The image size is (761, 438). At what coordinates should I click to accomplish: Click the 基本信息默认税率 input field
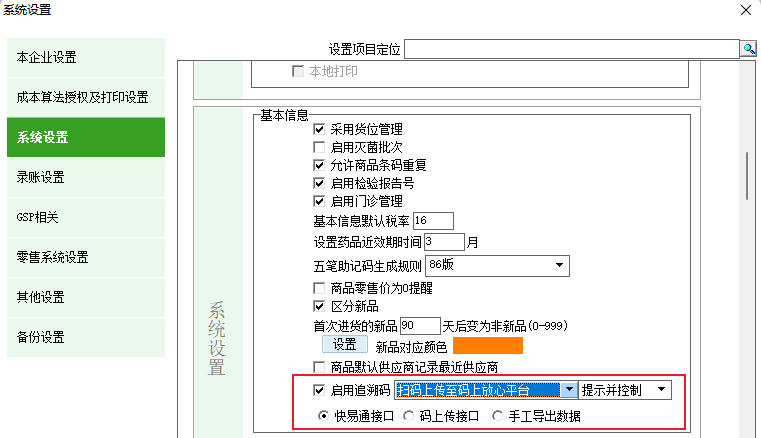(432, 220)
